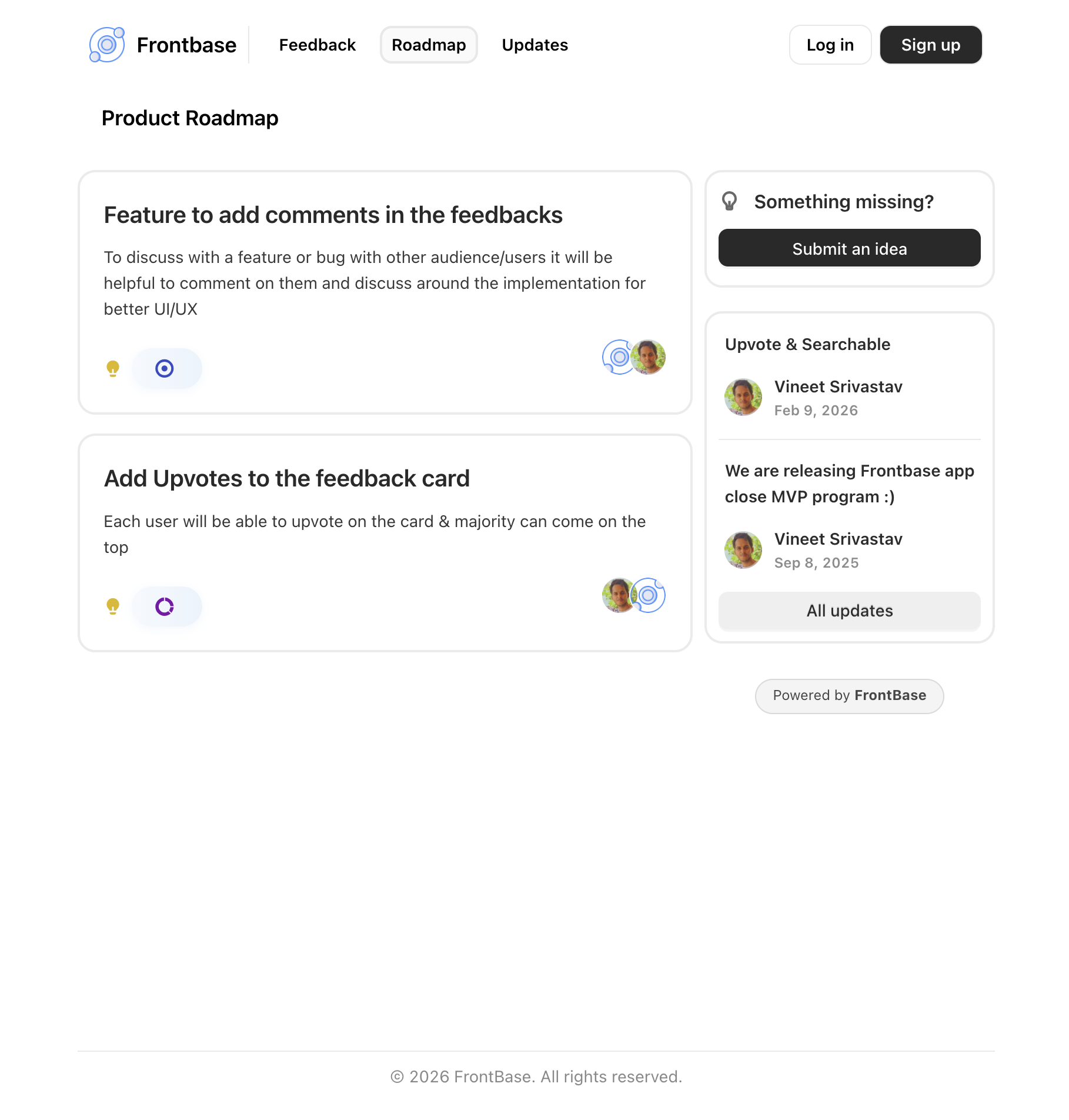
Task: Click the lightbulb idea icon on the comments card
Action: point(113,368)
